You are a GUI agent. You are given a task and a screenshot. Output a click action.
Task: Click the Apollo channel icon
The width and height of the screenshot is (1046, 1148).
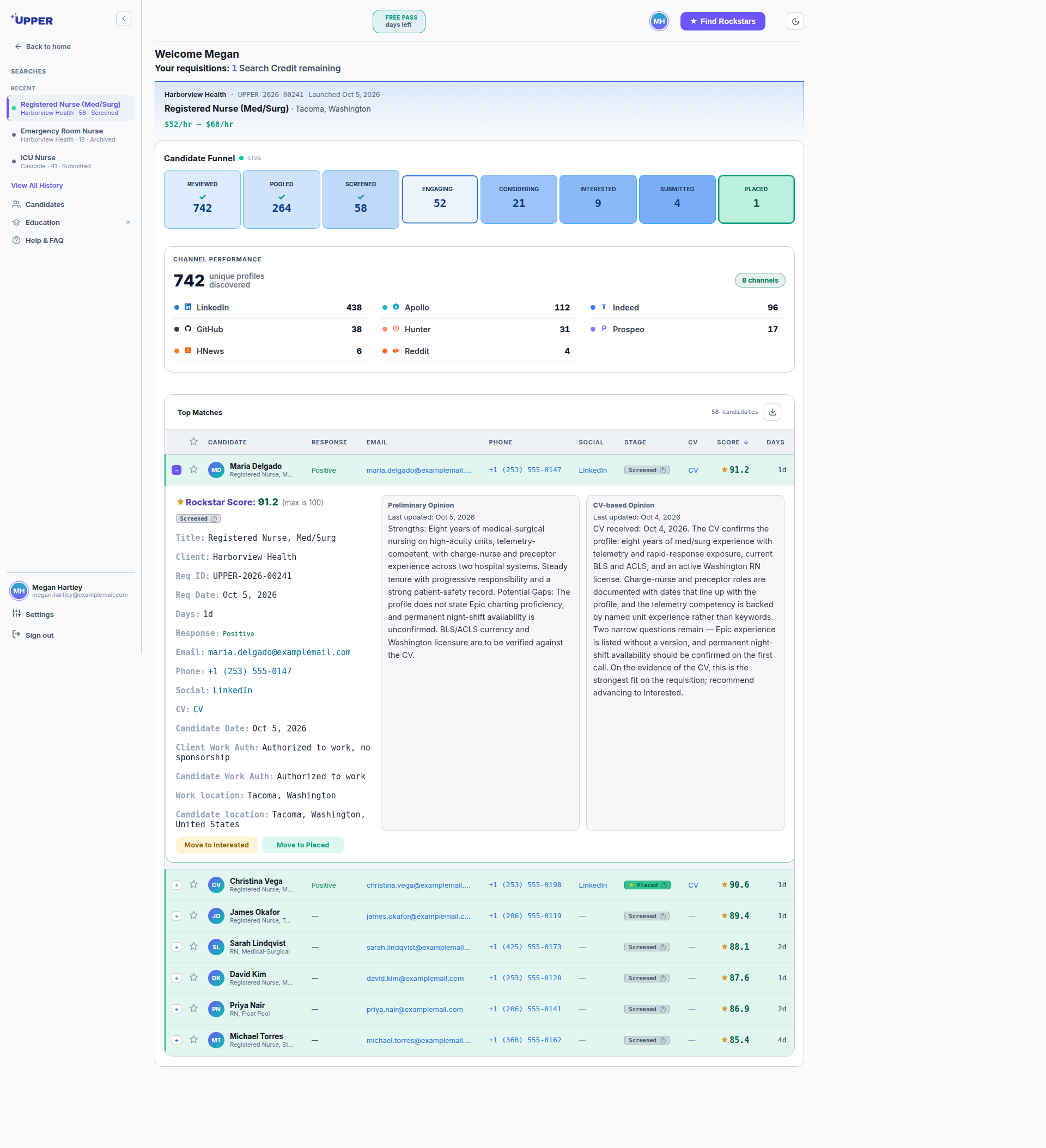pyautogui.click(x=396, y=307)
